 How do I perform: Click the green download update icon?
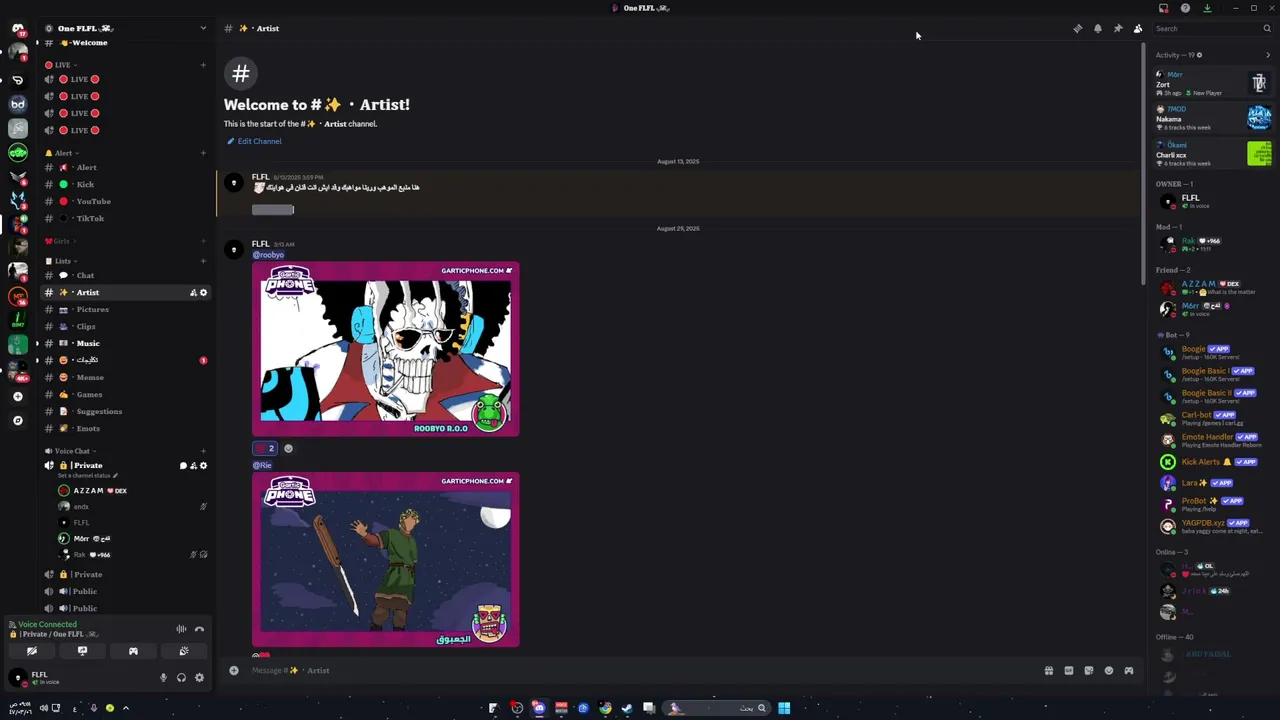point(1207,8)
